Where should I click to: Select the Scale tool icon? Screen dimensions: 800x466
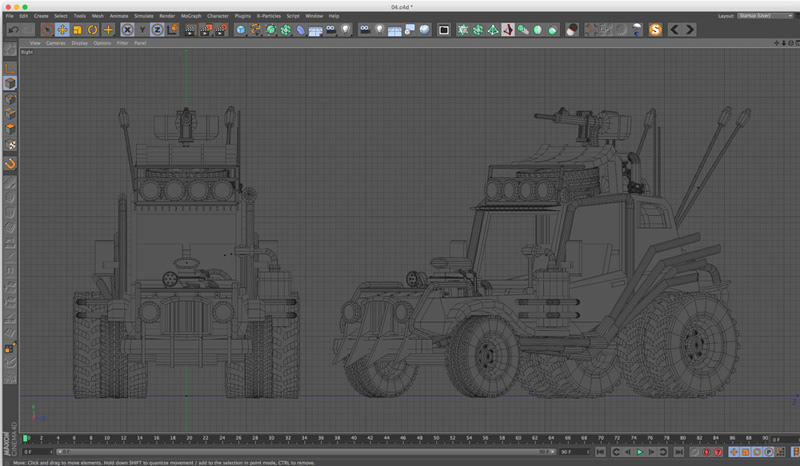click(x=78, y=30)
